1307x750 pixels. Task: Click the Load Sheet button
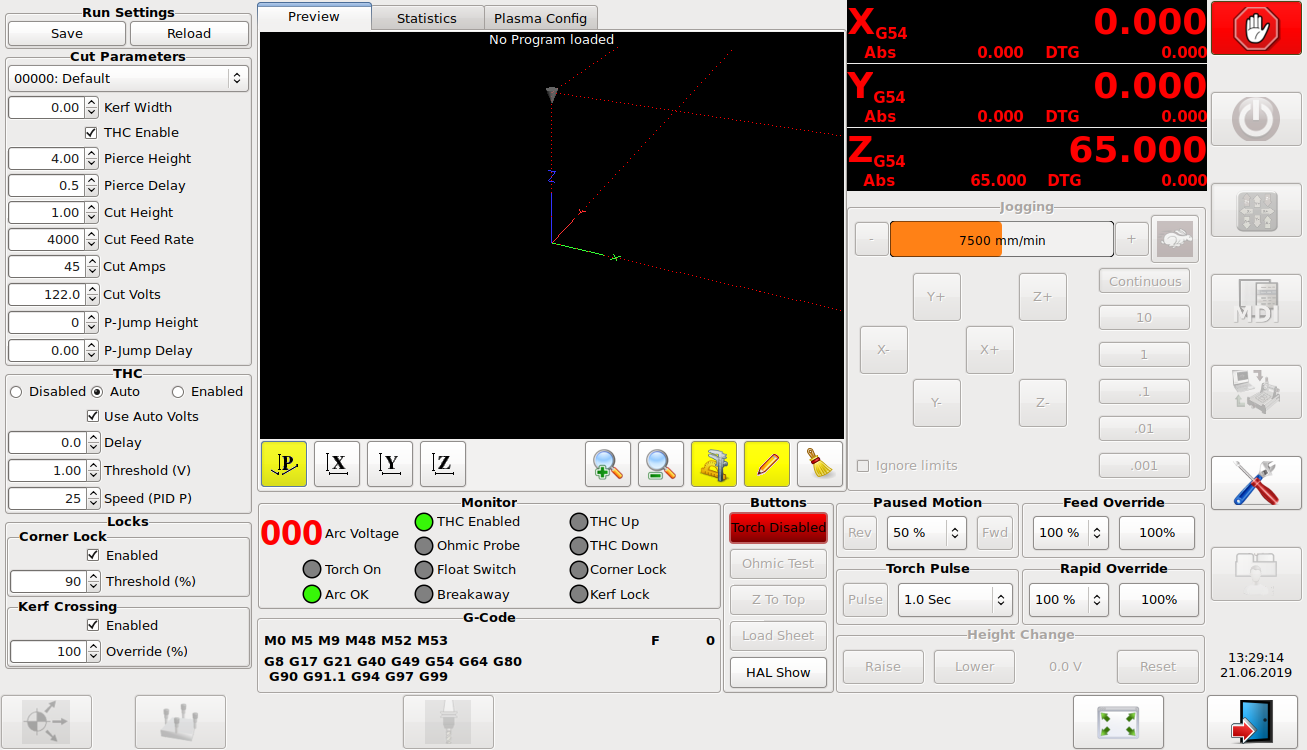(x=779, y=636)
